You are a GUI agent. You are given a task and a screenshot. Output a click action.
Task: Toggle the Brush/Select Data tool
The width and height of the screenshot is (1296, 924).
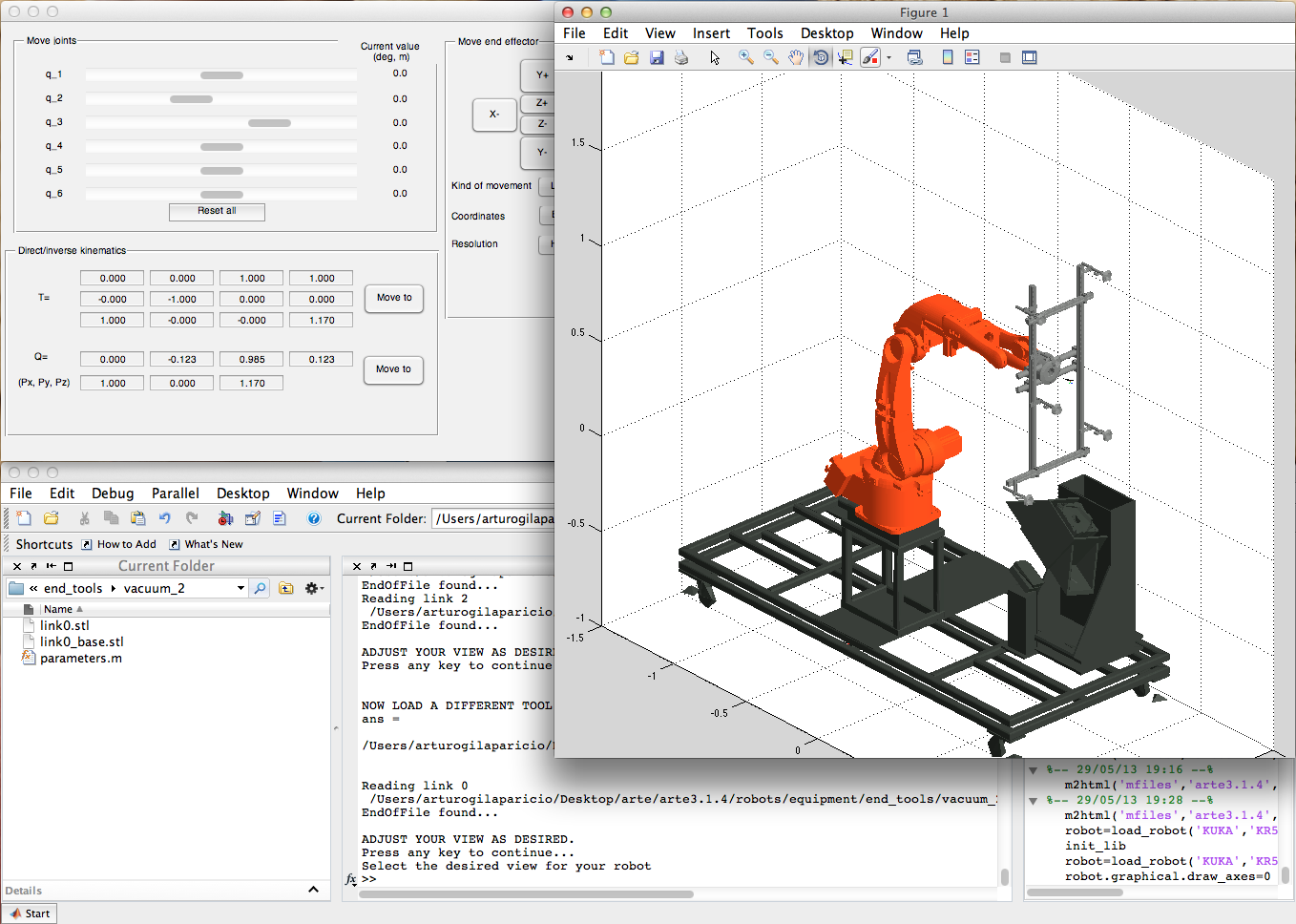(869, 57)
